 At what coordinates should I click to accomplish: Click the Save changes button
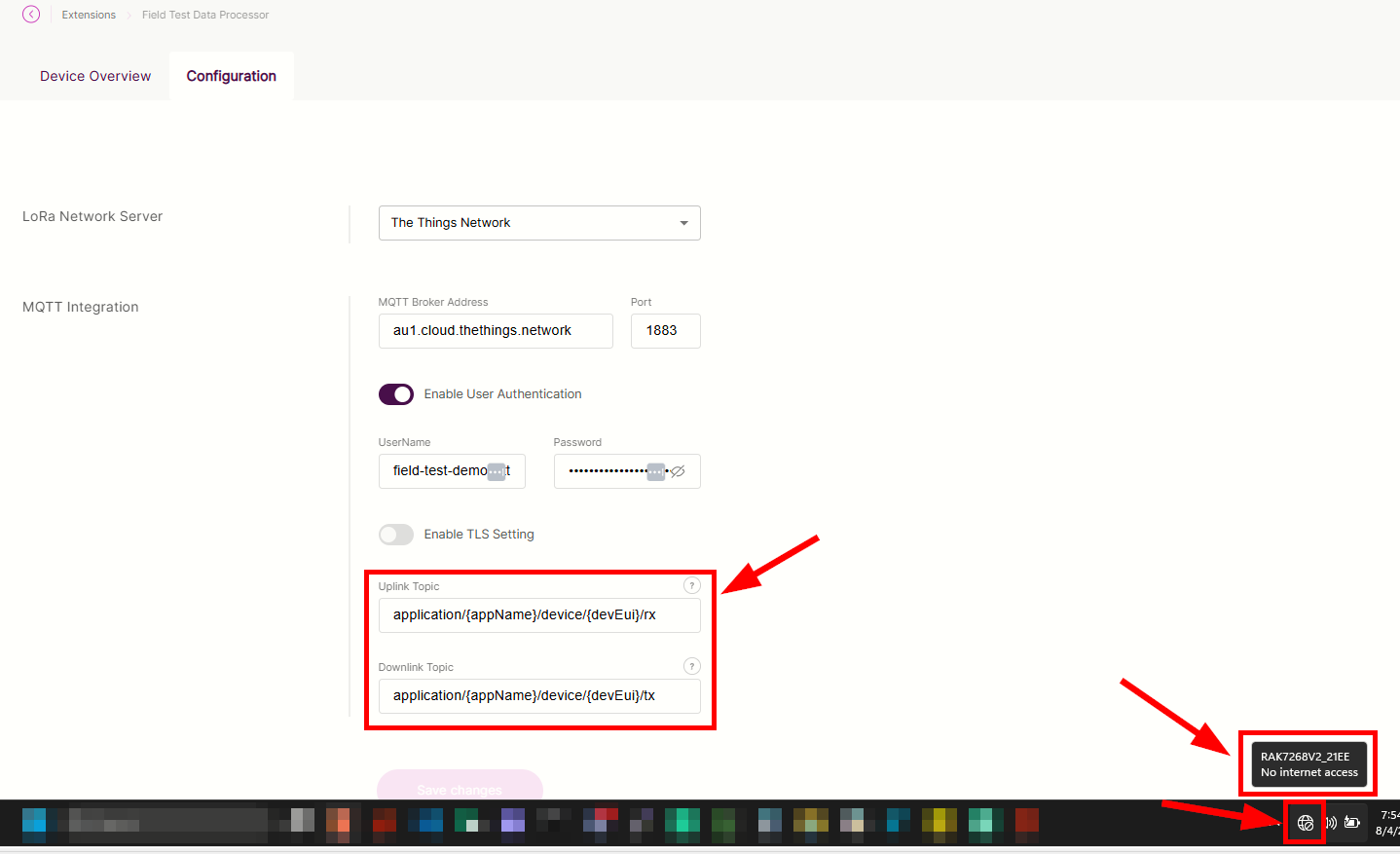click(x=460, y=787)
